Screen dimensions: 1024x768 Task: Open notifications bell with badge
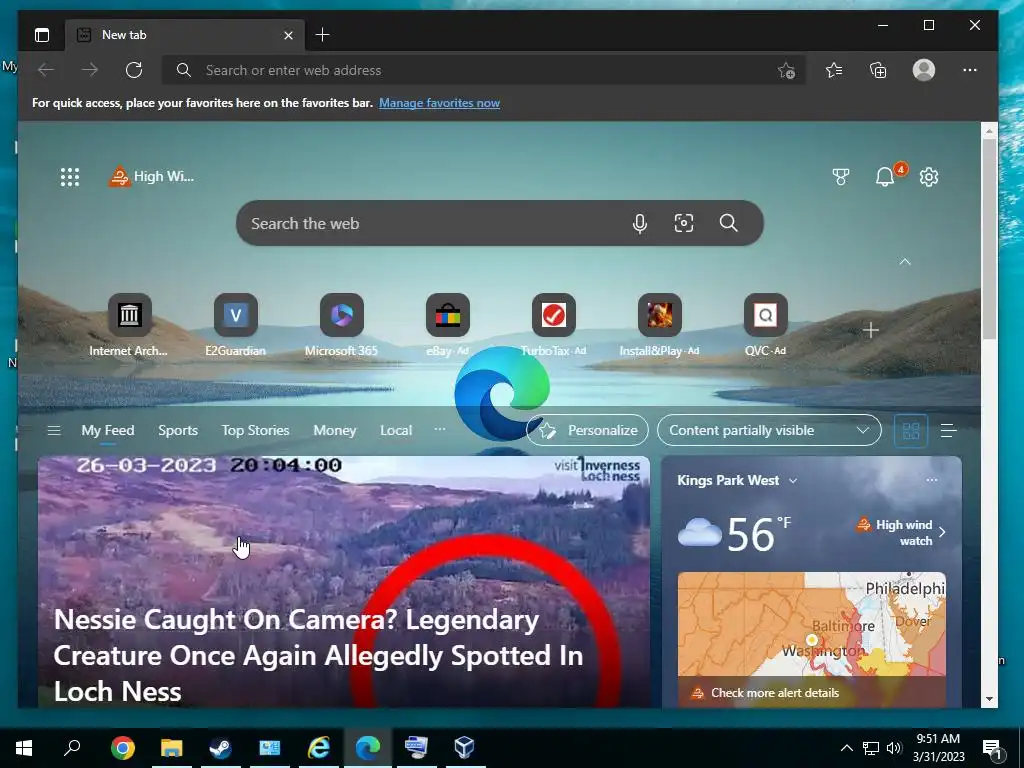tap(886, 176)
